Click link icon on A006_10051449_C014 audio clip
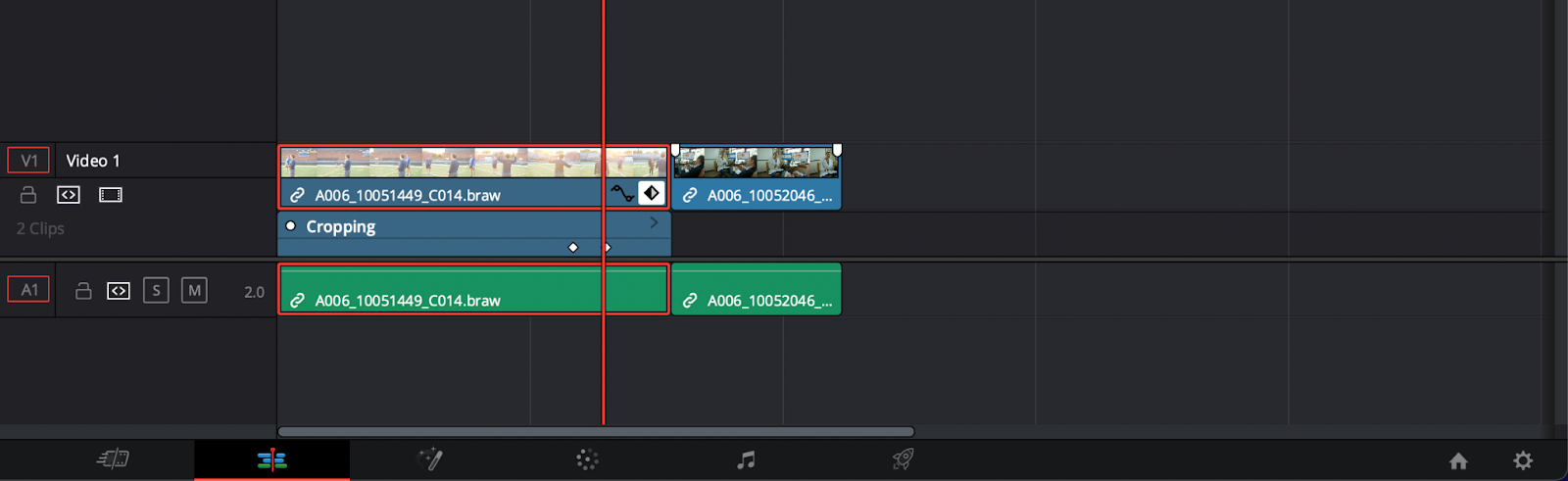Viewport: 1568px width, 481px height. [297, 301]
